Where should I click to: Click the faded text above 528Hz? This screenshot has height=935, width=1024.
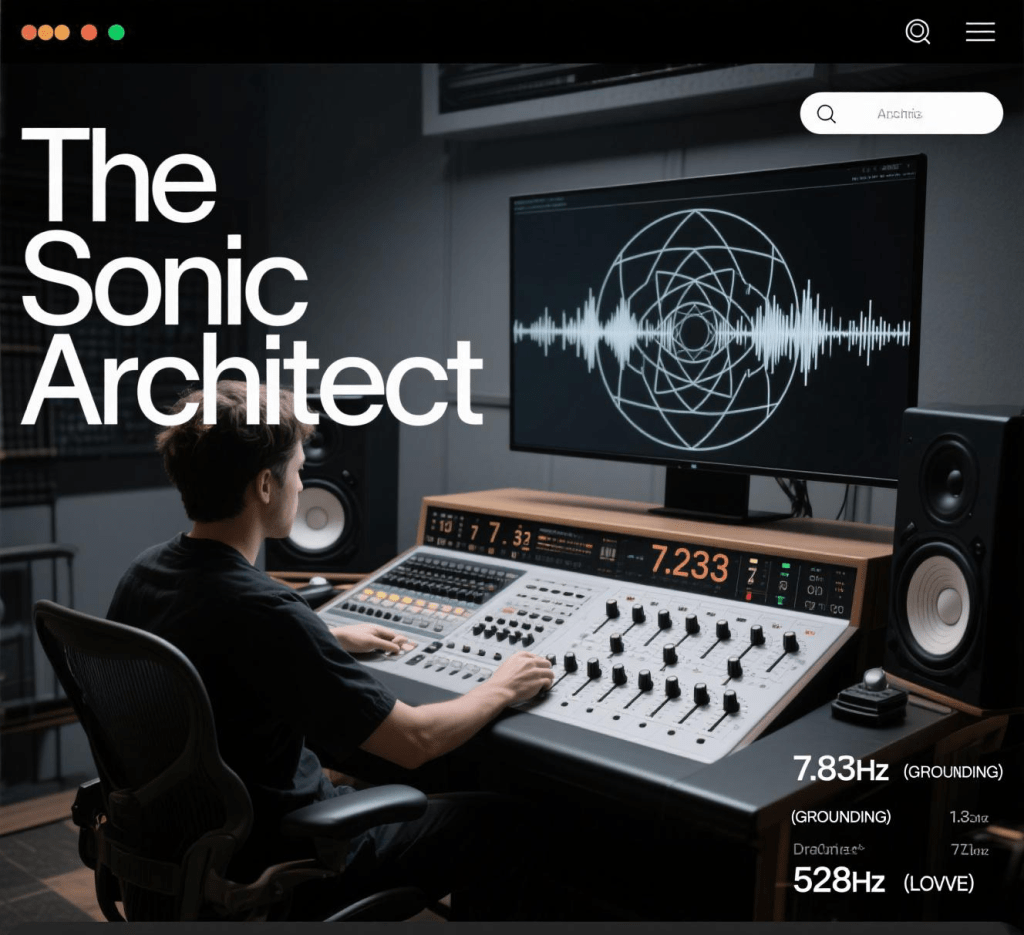(x=826, y=849)
